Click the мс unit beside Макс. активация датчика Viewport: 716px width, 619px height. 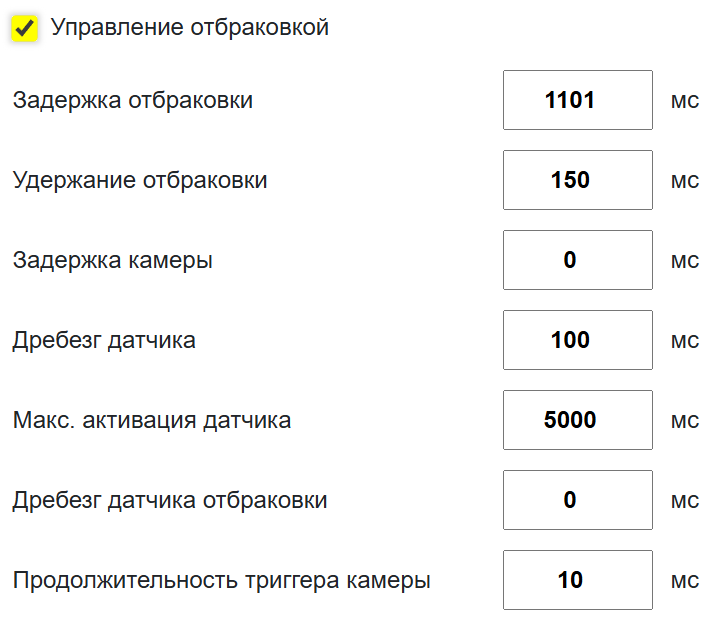tap(684, 421)
